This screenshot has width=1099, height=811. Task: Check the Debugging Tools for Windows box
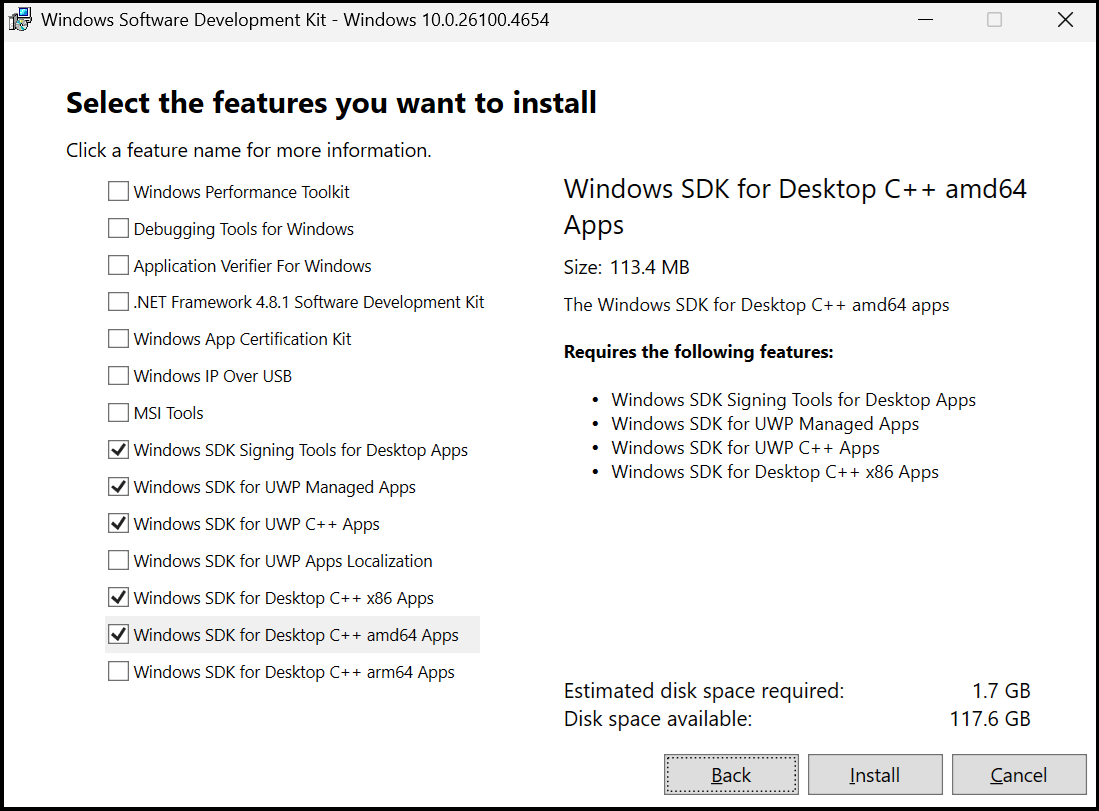click(118, 229)
